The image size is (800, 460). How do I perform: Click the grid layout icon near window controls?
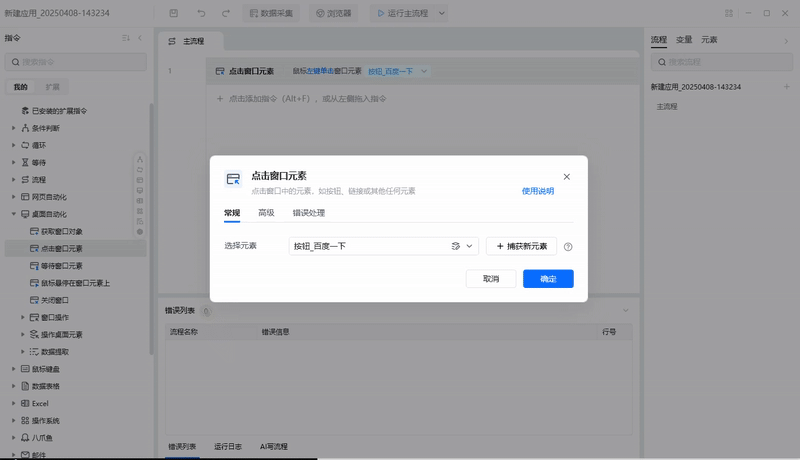[729, 13]
